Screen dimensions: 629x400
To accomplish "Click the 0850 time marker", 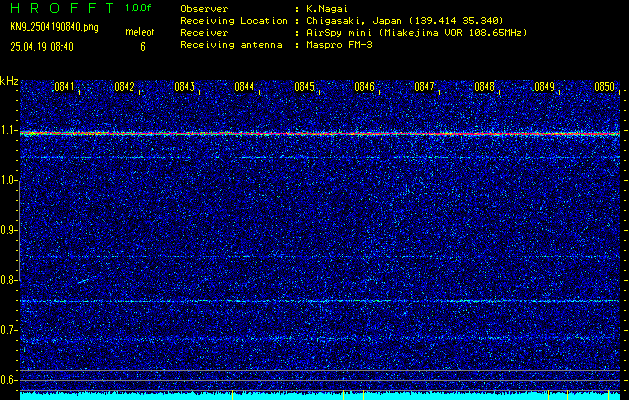I will [x=605, y=87].
